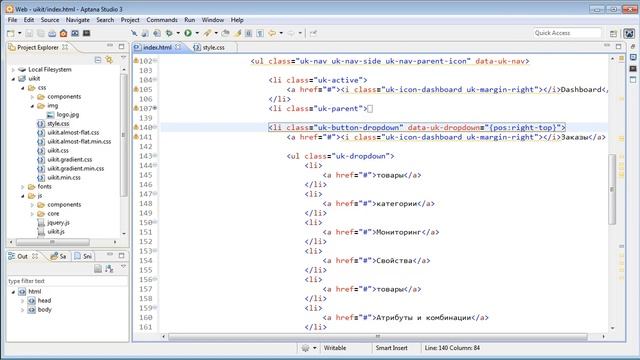This screenshot has width=640, height=360.
Task: Open the Commands menu
Action: tap(162, 20)
